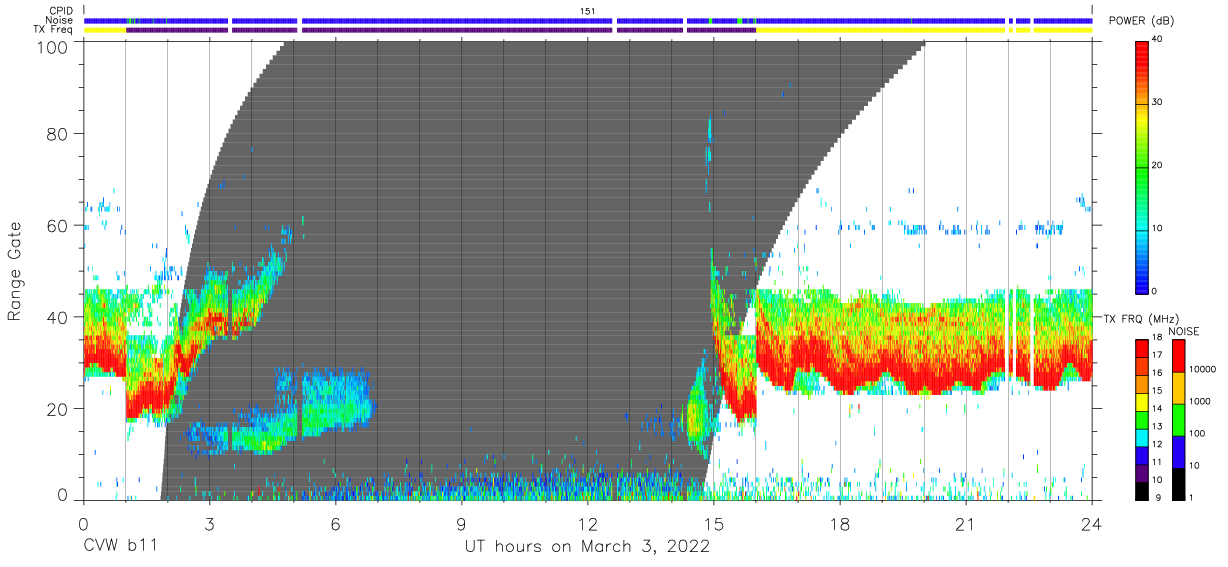
Task: Click the 16 label in TX FRQ legend
Action: [1157, 372]
